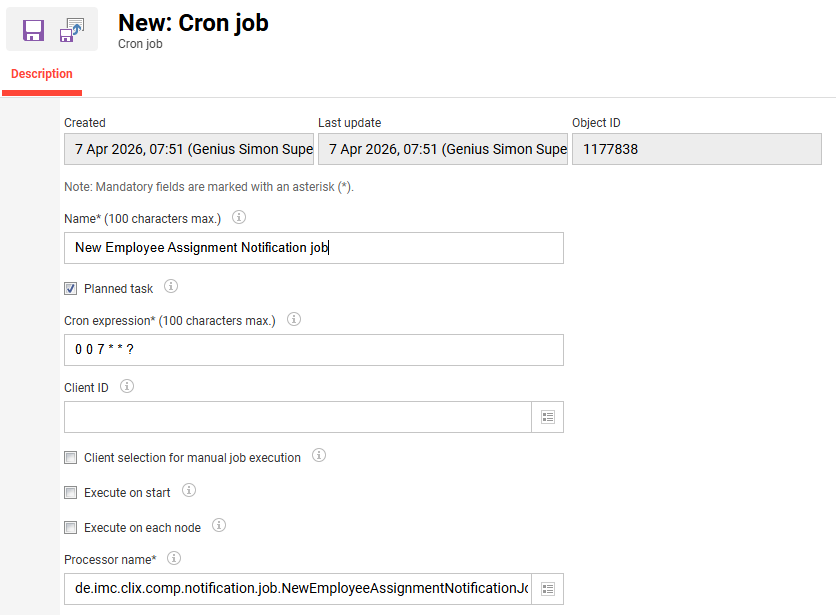Click the info icon next to Client ID
Viewport: 836px width, 615px height.
(126, 387)
